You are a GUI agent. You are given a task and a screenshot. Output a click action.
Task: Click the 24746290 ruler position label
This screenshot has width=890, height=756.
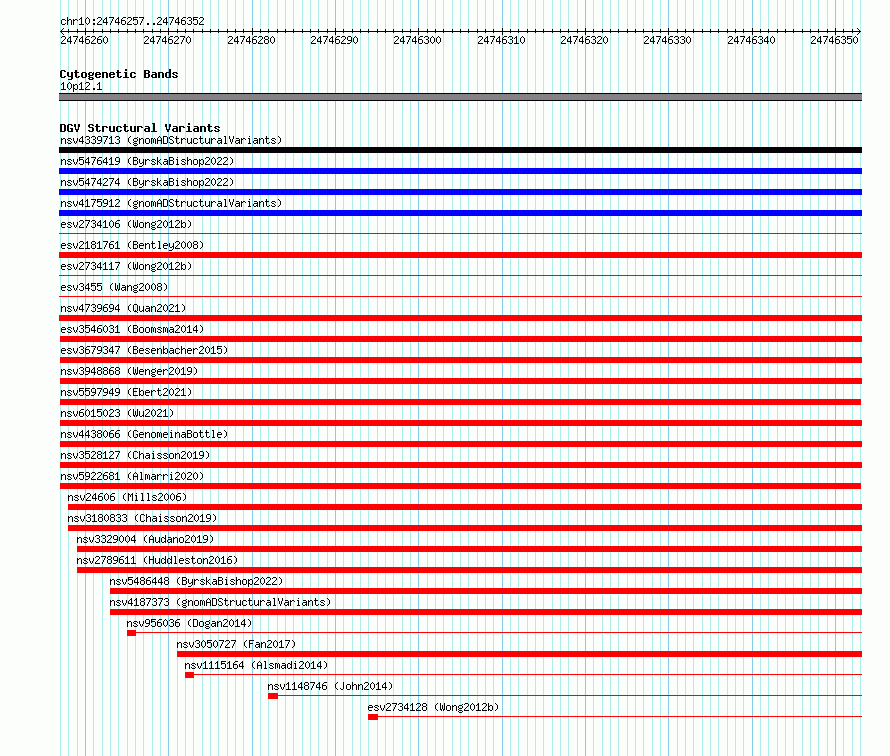coord(334,40)
